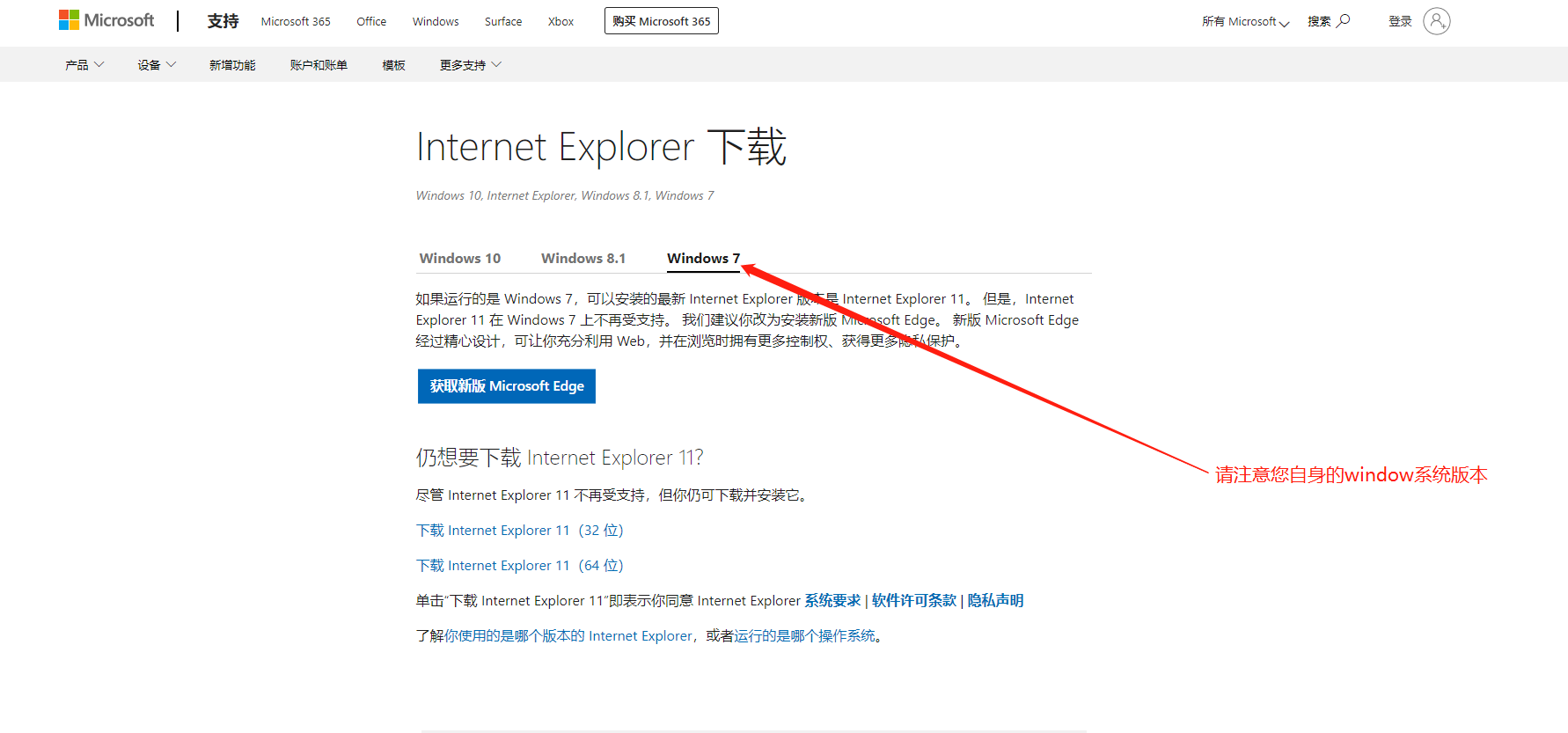Select the Windows 7 tab
1568x733 pixels.
click(703, 258)
